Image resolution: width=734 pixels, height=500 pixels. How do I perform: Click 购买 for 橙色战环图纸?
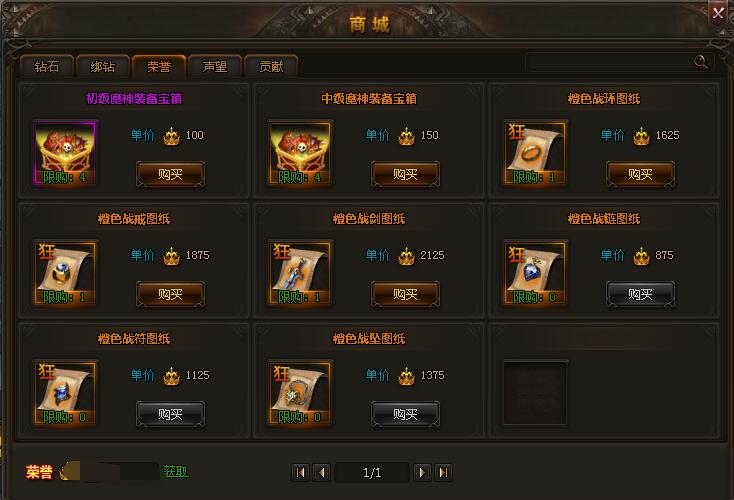(x=640, y=174)
